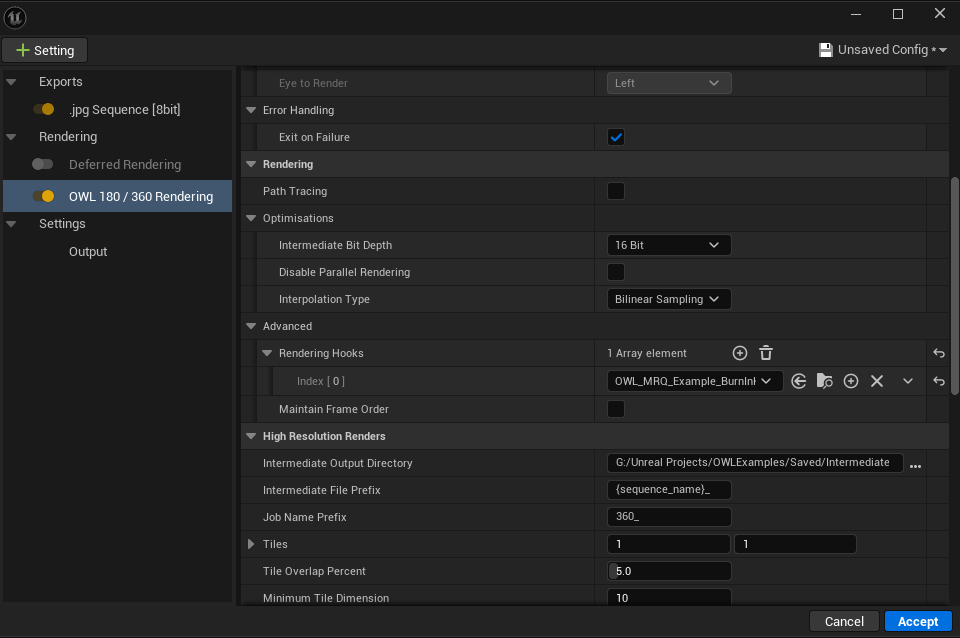This screenshot has height=638, width=960.
Task: Click the Accept button
Action: coord(917,621)
